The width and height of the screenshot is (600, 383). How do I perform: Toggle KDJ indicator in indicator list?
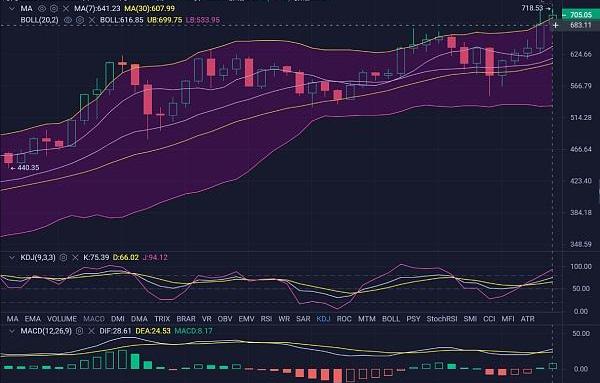[x=323, y=319]
